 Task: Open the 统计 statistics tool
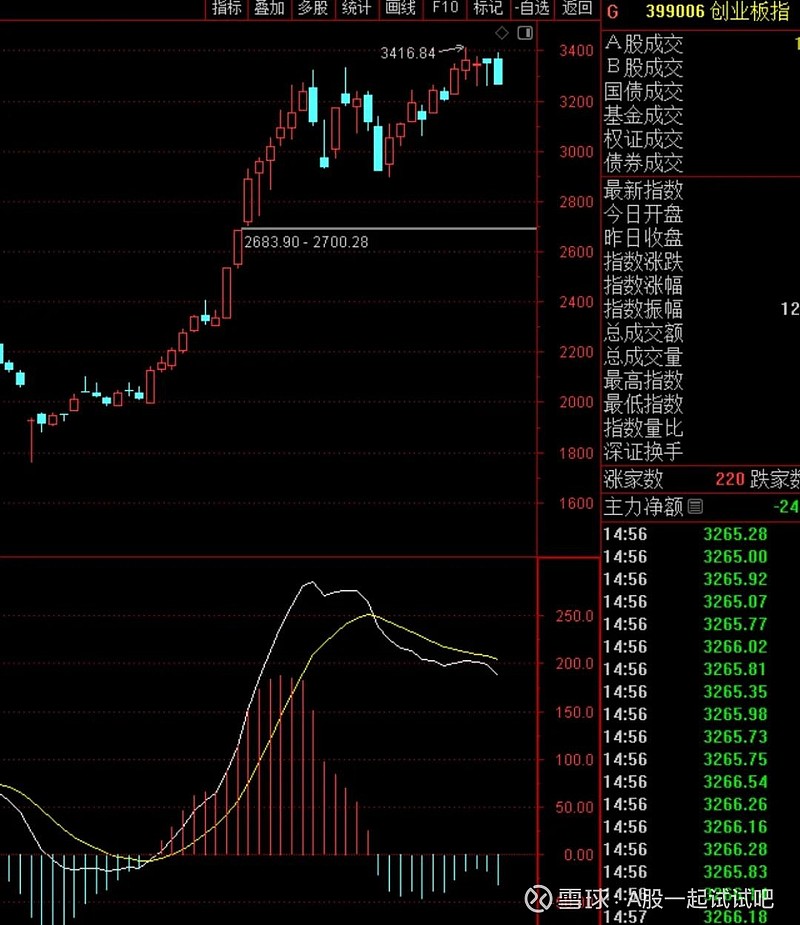click(x=356, y=8)
